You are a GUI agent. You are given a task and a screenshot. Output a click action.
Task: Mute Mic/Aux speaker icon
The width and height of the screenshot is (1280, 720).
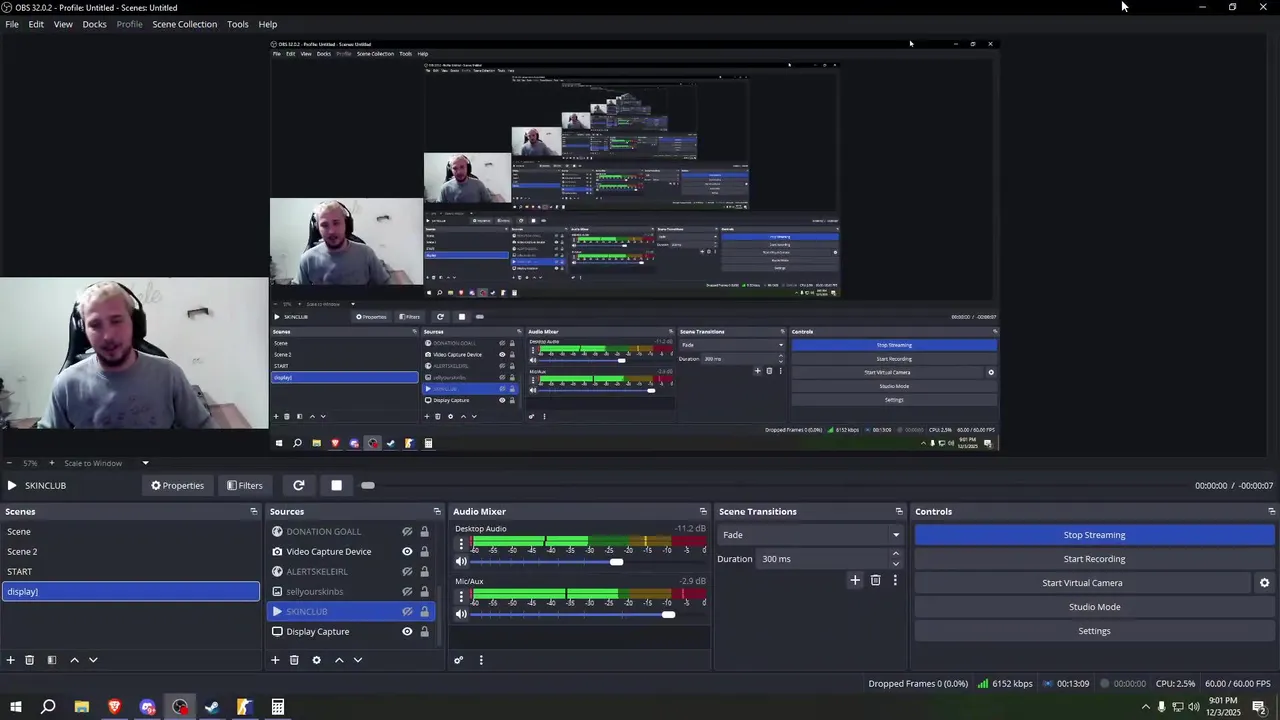point(461,614)
